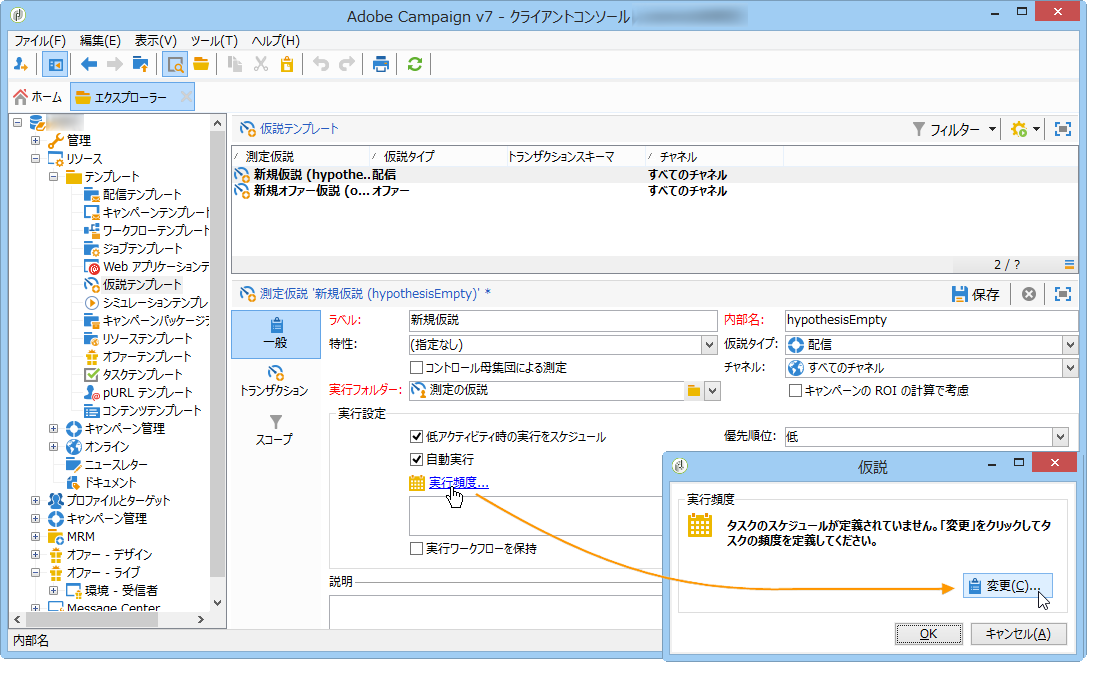The height and width of the screenshot is (675, 1104).
Task: Click the cancel circle icon beside 保存
Action: [x=1029, y=294]
